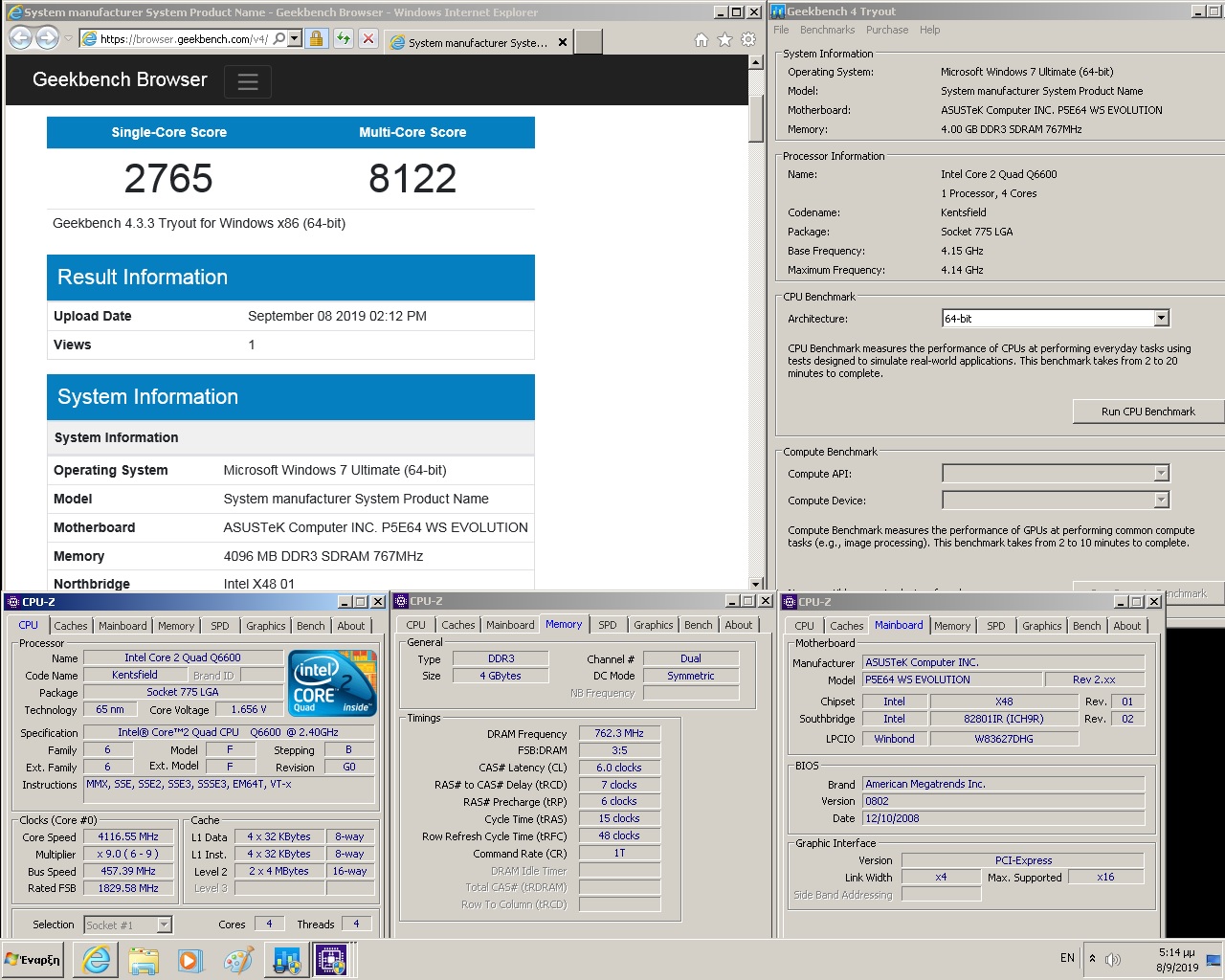This screenshot has height=980, width=1225.
Task: Click scroll up arrow in browser scrollbar
Action: pyautogui.click(x=756, y=62)
